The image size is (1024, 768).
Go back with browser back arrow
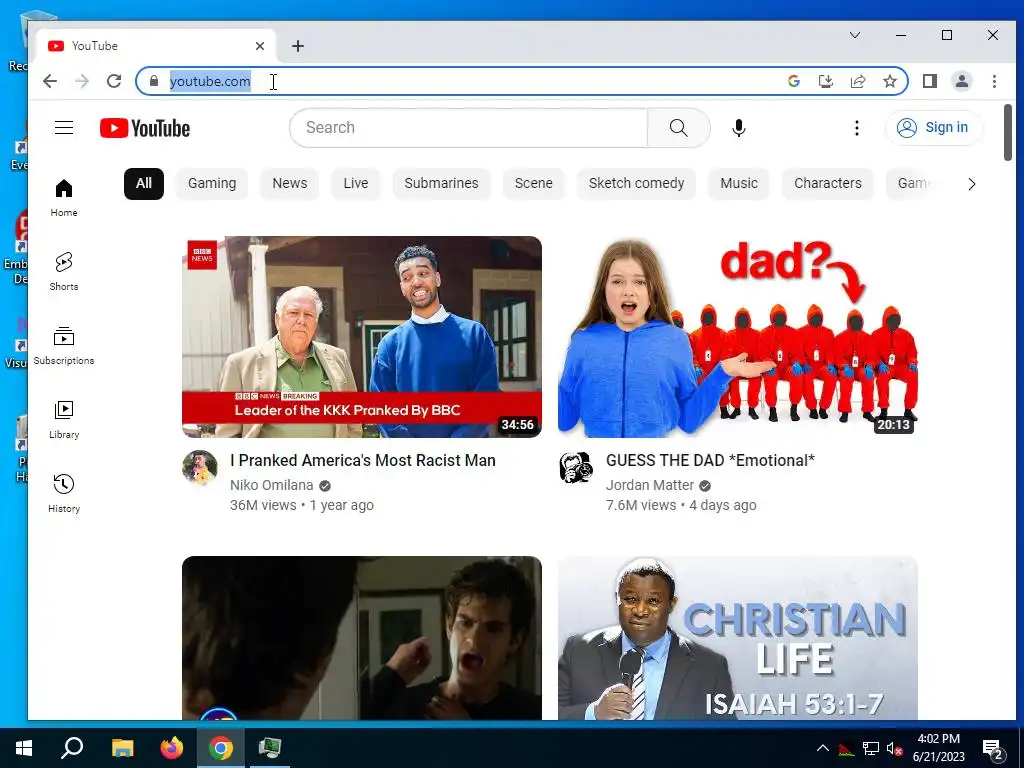[x=50, y=81]
